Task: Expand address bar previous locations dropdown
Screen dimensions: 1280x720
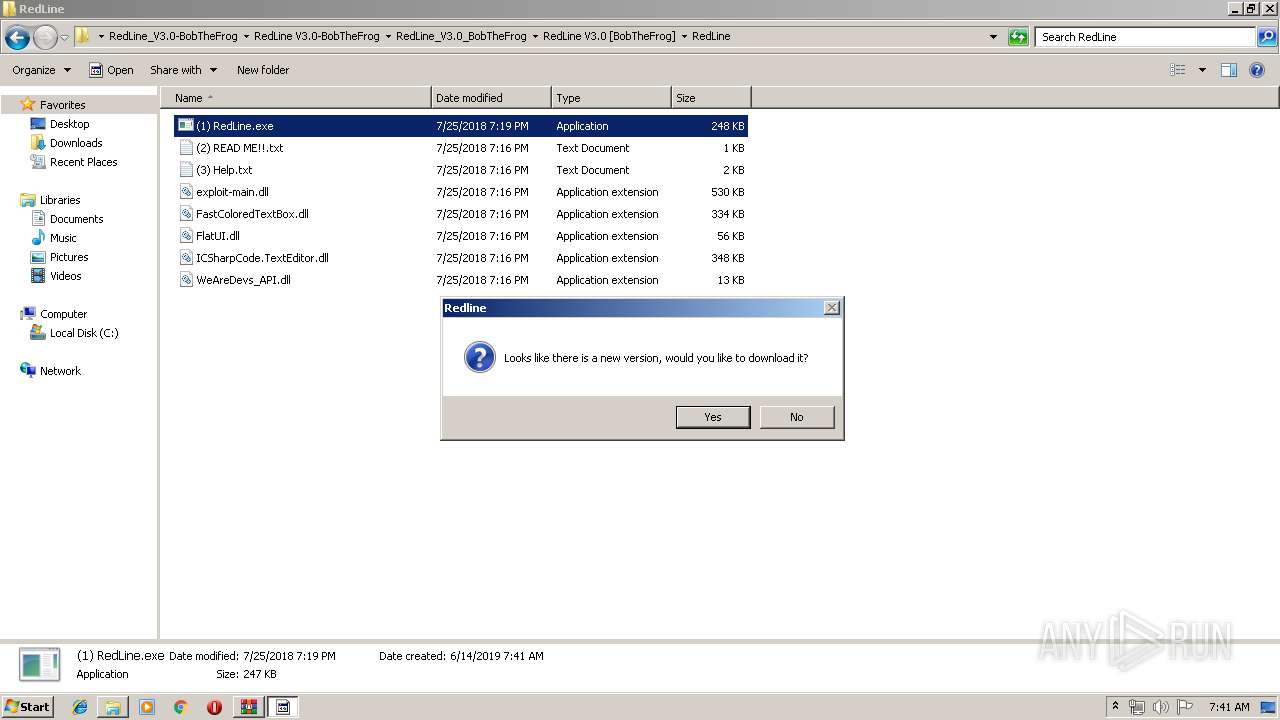Action: 993,37
